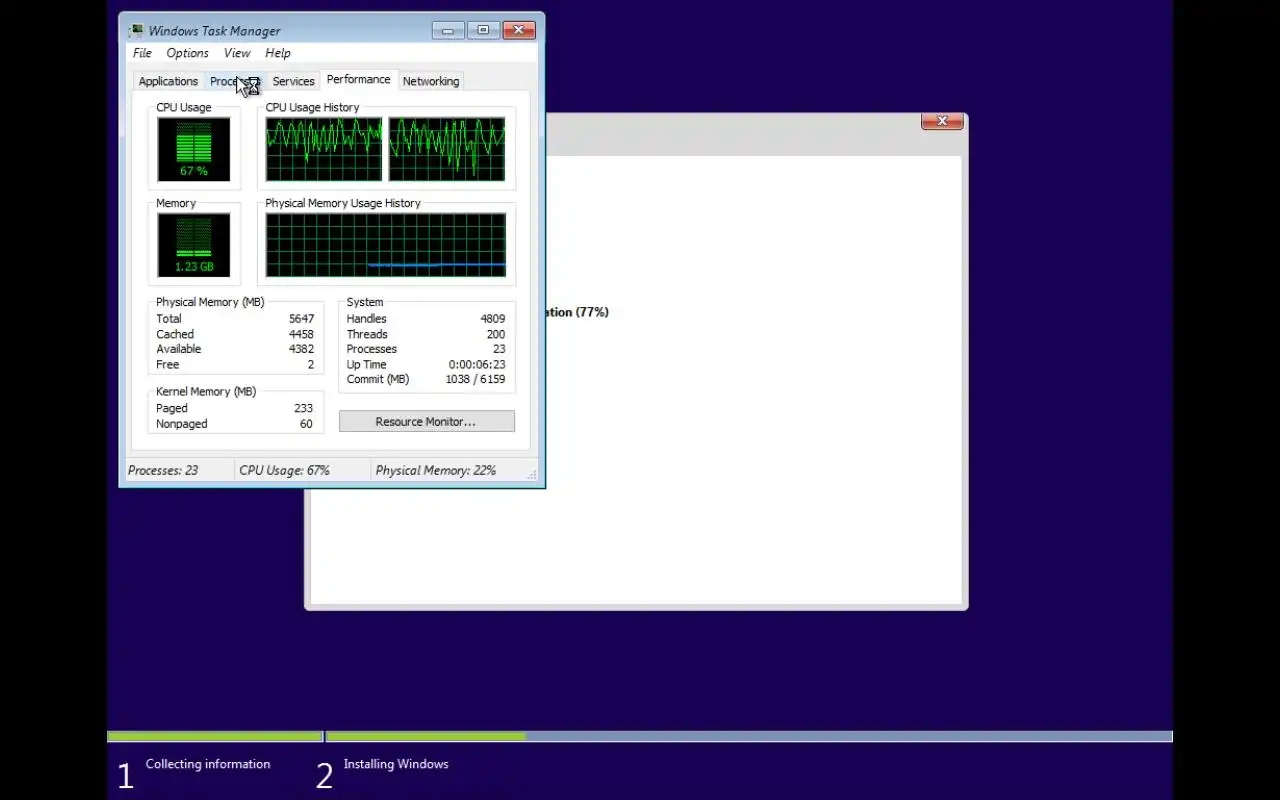Click the Paged kernel memory value 233
The image size is (1280, 800).
303,408
